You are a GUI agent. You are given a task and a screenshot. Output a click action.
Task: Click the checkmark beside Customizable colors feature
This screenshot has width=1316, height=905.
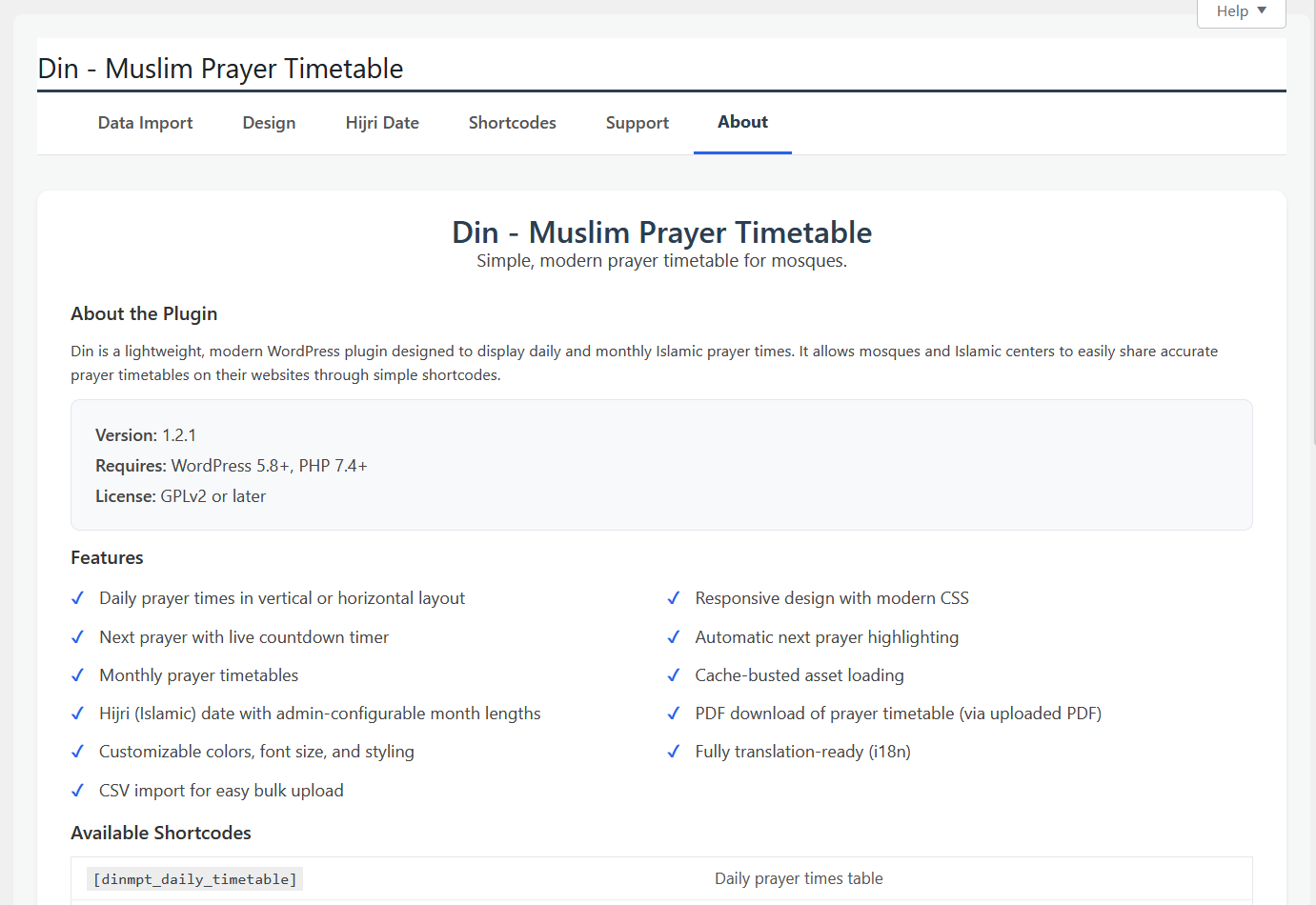tap(78, 752)
